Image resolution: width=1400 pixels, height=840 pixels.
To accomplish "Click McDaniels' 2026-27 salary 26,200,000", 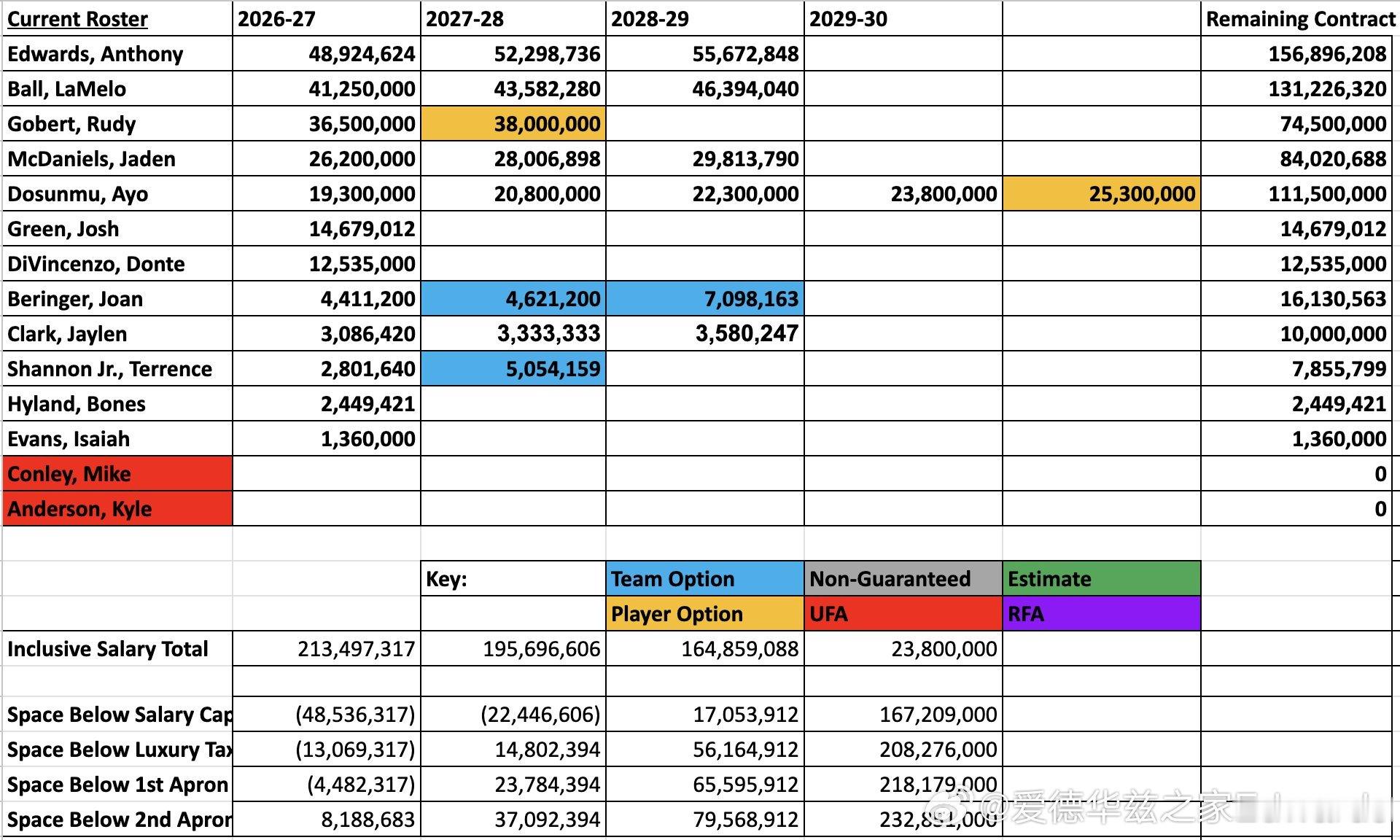I will [327, 158].
